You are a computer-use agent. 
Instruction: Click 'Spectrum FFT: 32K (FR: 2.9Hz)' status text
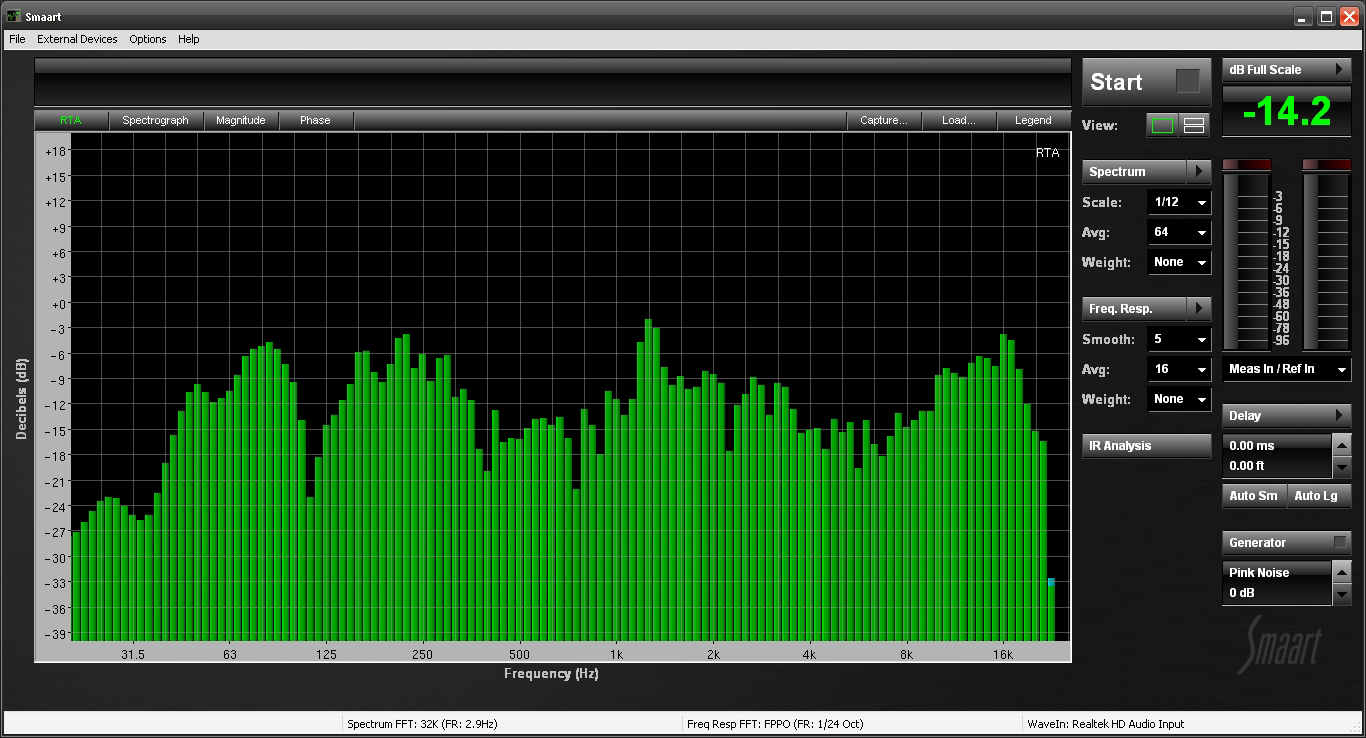422,724
